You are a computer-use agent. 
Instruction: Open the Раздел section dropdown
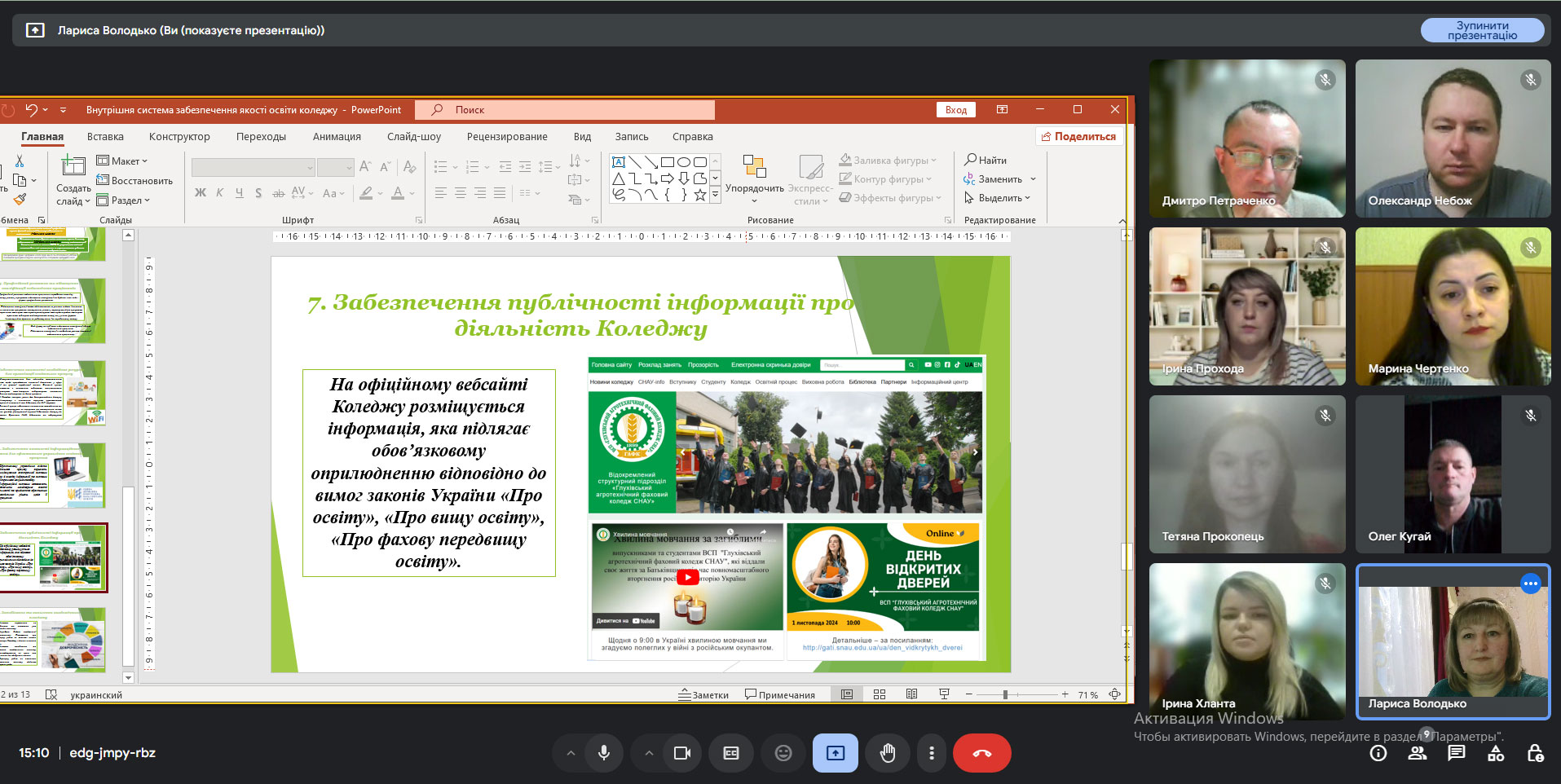click(x=123, y=200)
